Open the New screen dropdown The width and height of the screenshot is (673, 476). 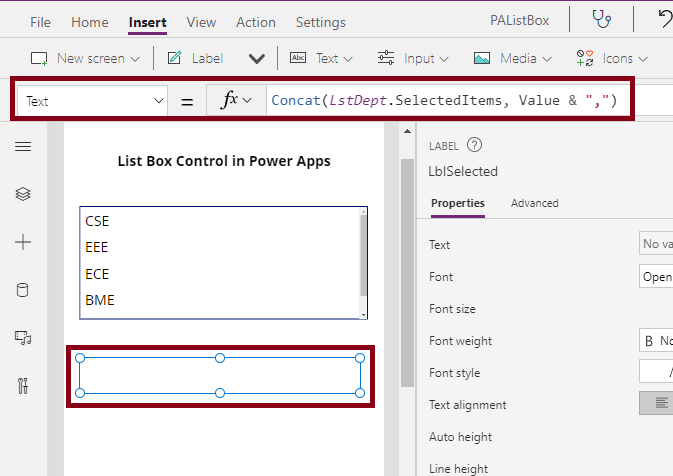[x=85, y=58]
